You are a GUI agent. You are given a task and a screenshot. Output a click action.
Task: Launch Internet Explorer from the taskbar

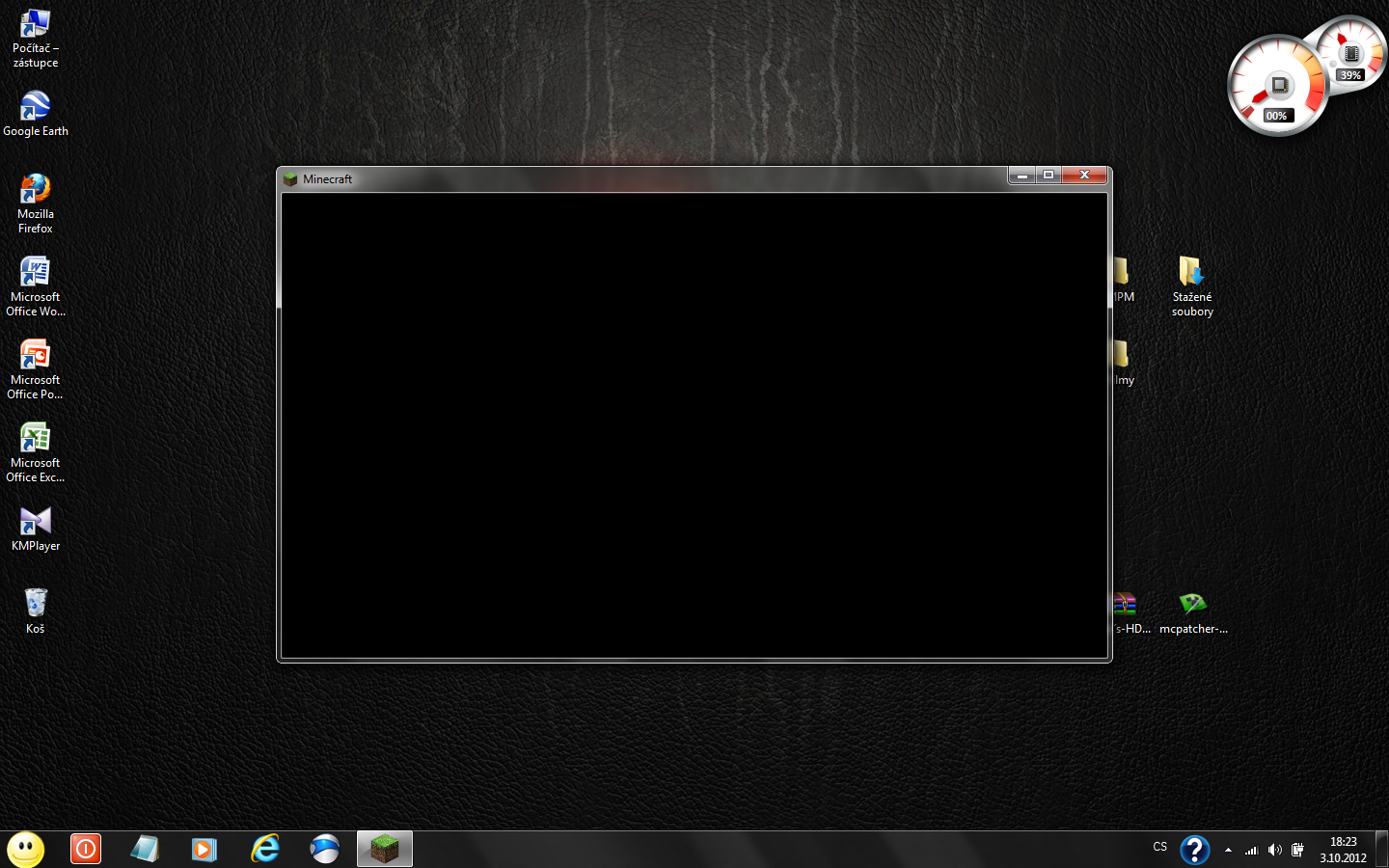[x=265, y=849]
